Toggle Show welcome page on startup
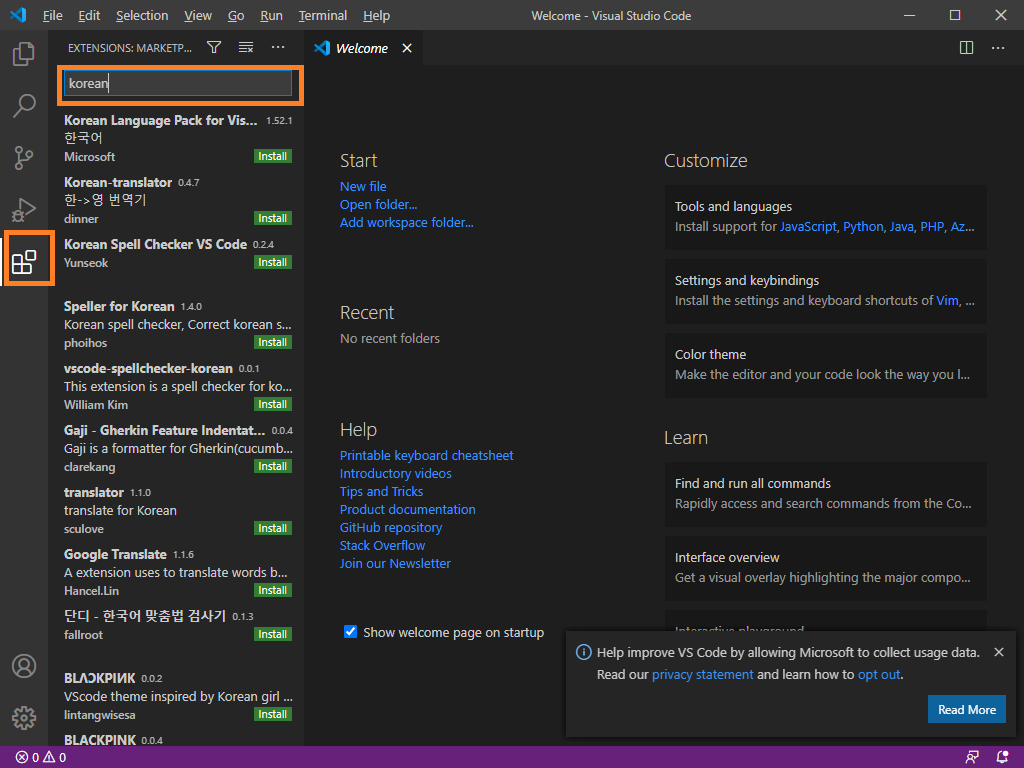 click(x=351, y=632)
